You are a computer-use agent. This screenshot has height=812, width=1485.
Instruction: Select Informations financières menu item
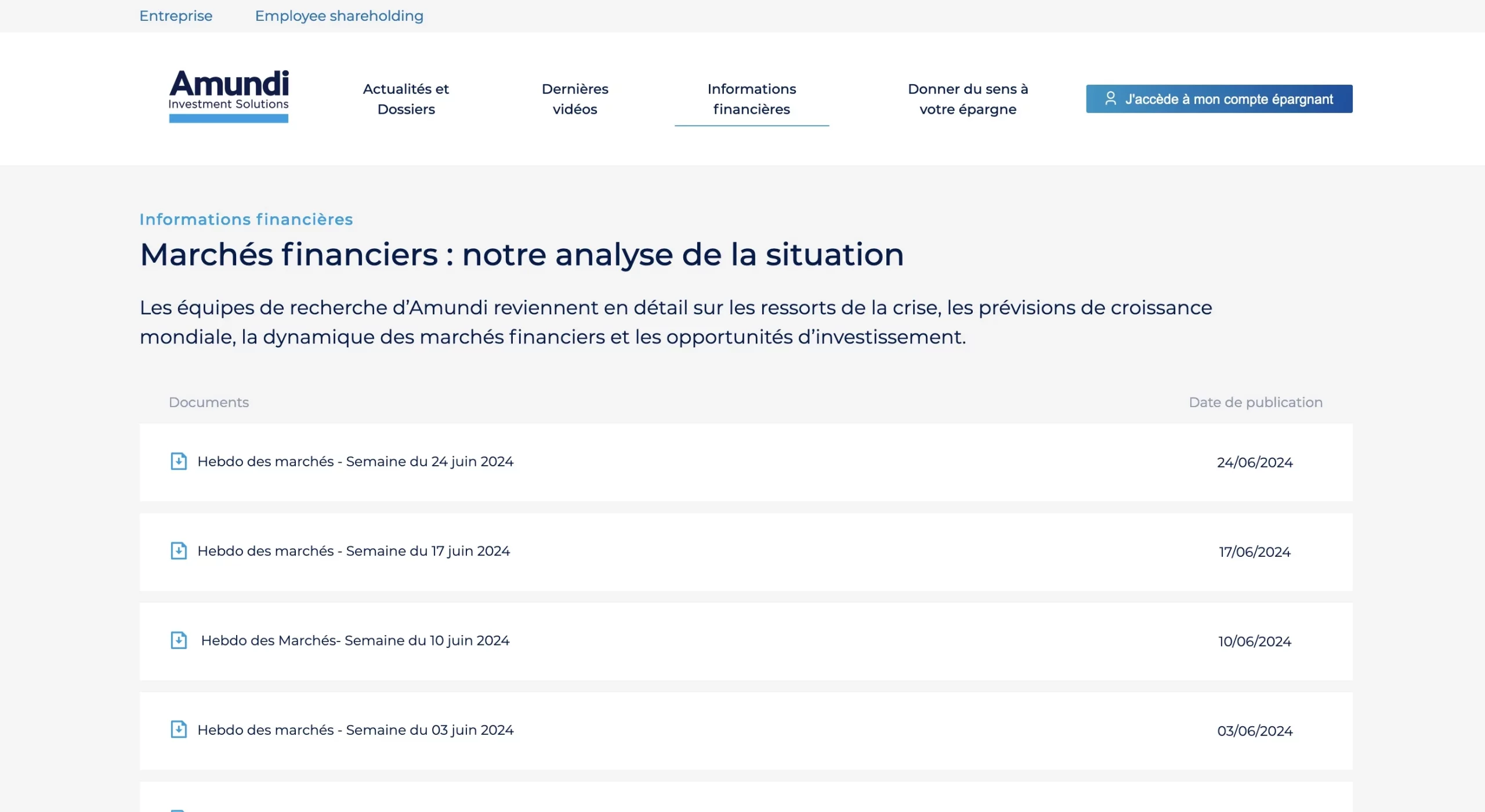click(x=752, y=99)
